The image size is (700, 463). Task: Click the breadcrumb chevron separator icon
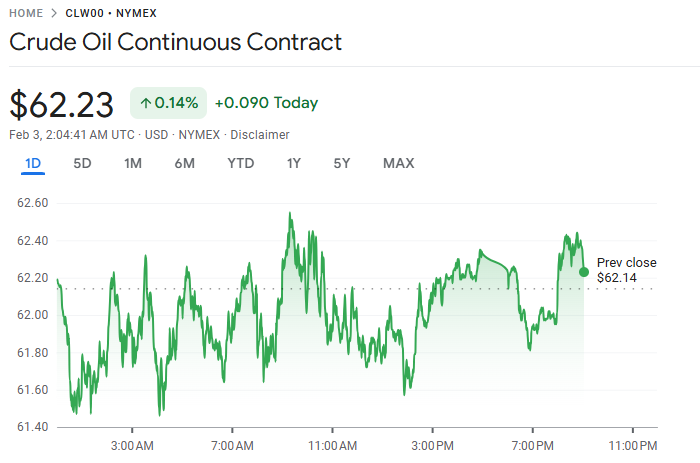[54, 14]
